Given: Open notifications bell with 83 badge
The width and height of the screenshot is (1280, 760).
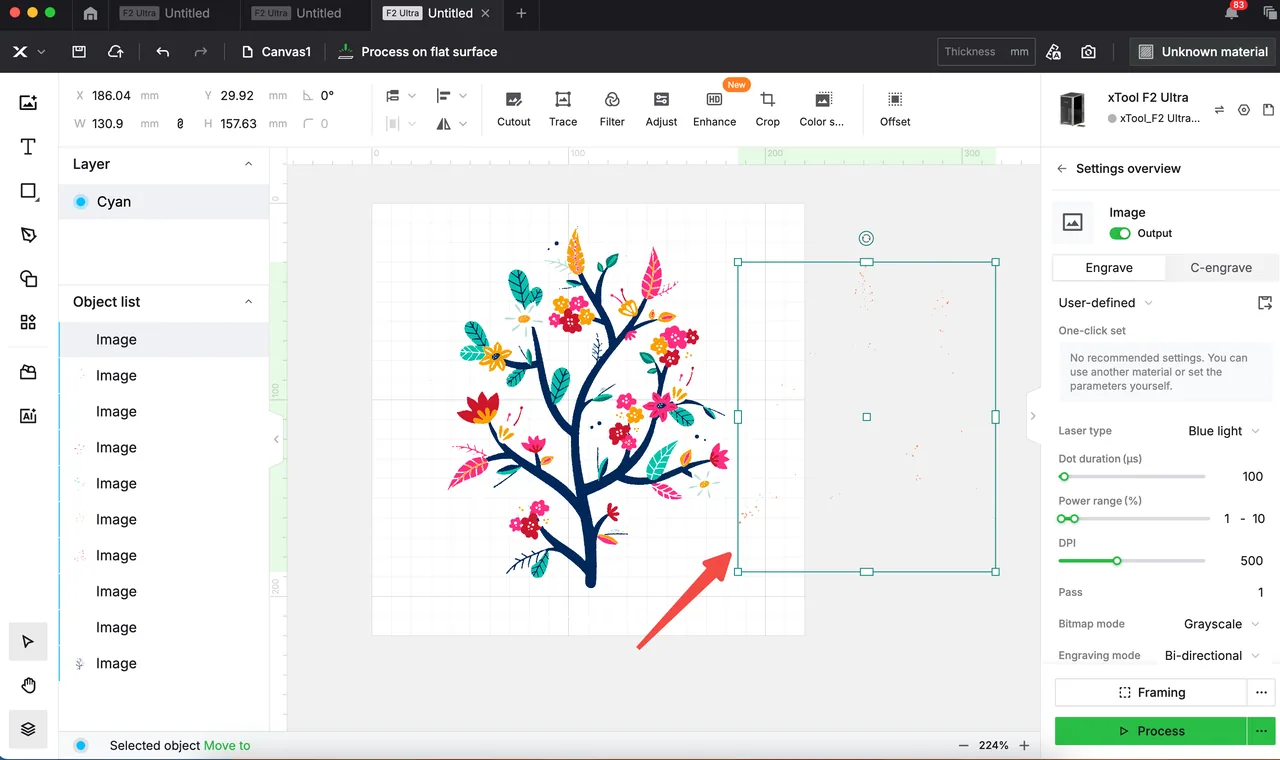Looking at the screenshot, I should point(1232,13).
